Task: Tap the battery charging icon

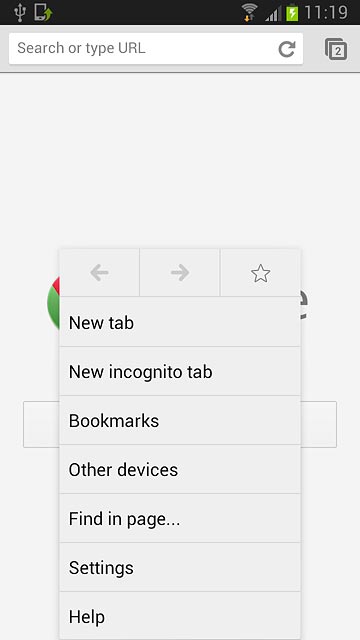Action: point(292,12)
